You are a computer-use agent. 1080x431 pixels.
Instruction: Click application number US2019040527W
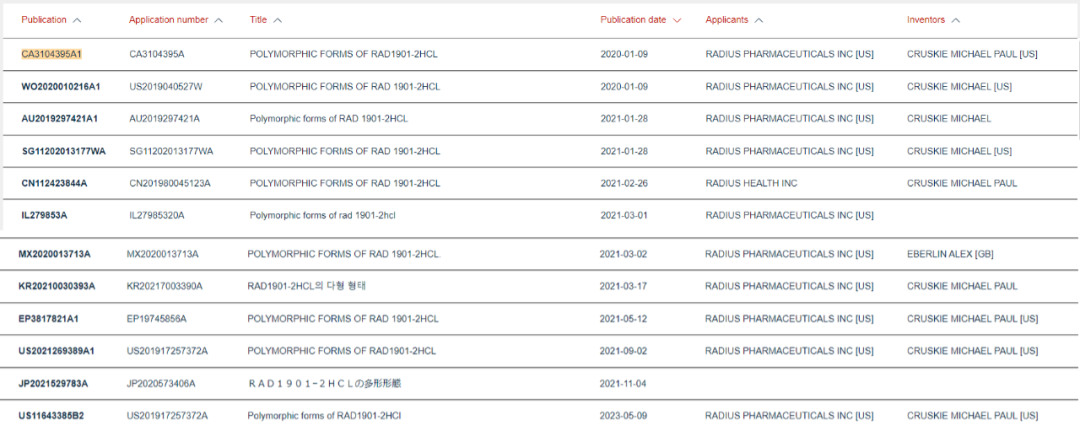(165, 87)
